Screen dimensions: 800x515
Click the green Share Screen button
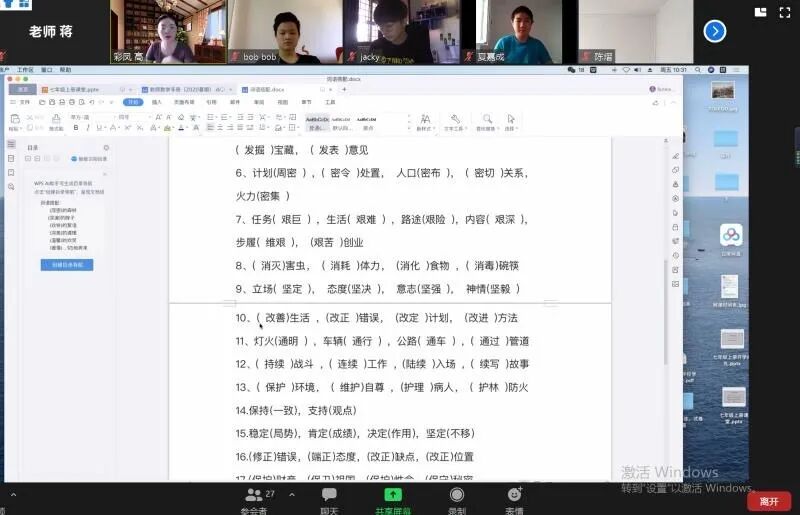393,499
